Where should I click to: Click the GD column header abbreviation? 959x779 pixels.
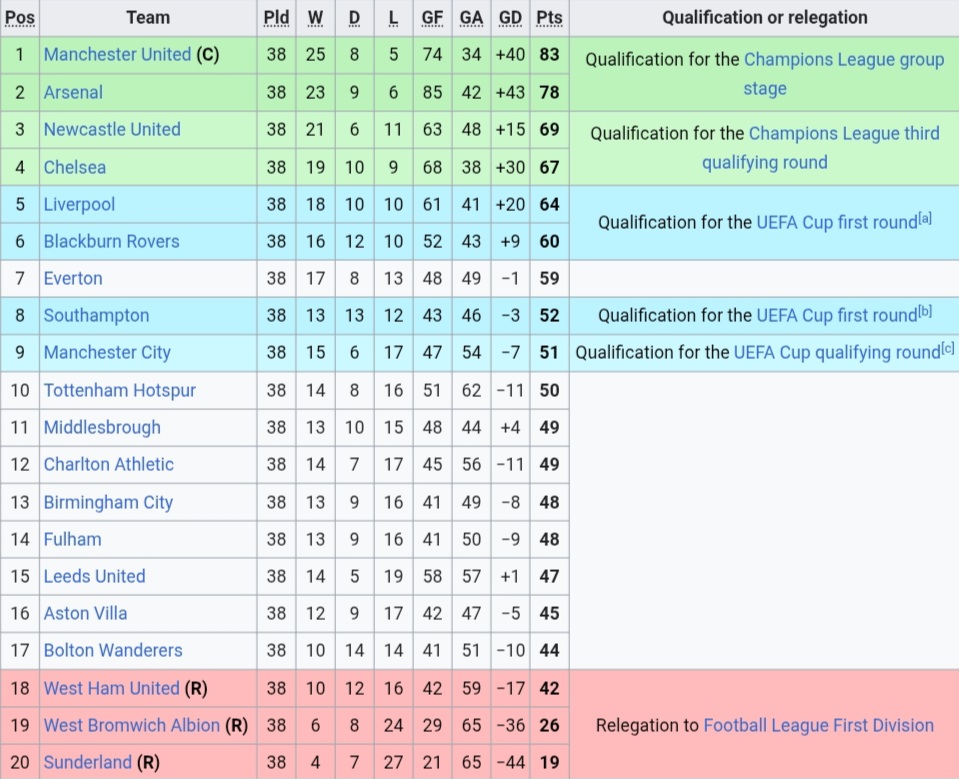510,18
